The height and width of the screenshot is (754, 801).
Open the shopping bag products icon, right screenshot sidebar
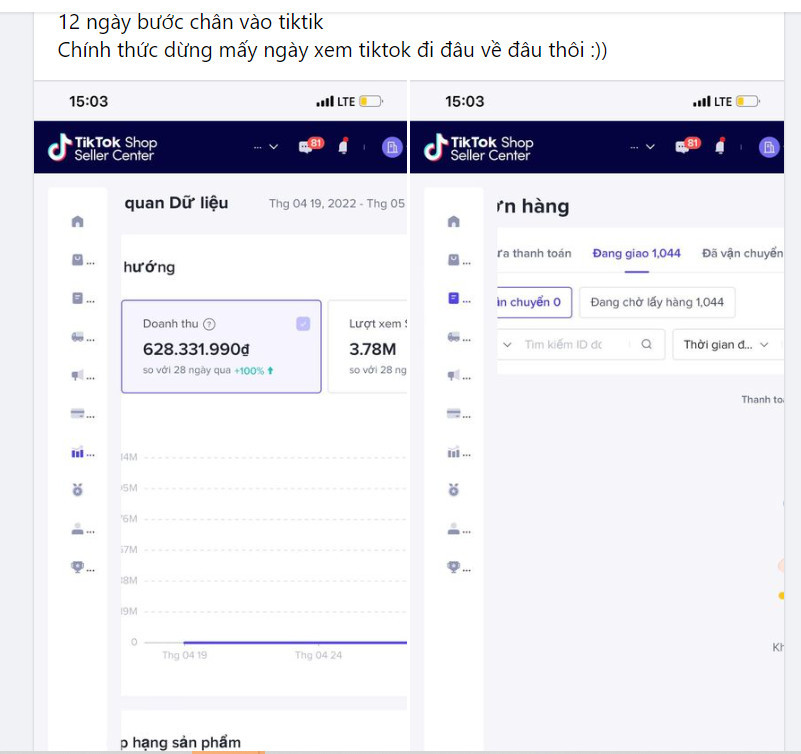[454, 260]
